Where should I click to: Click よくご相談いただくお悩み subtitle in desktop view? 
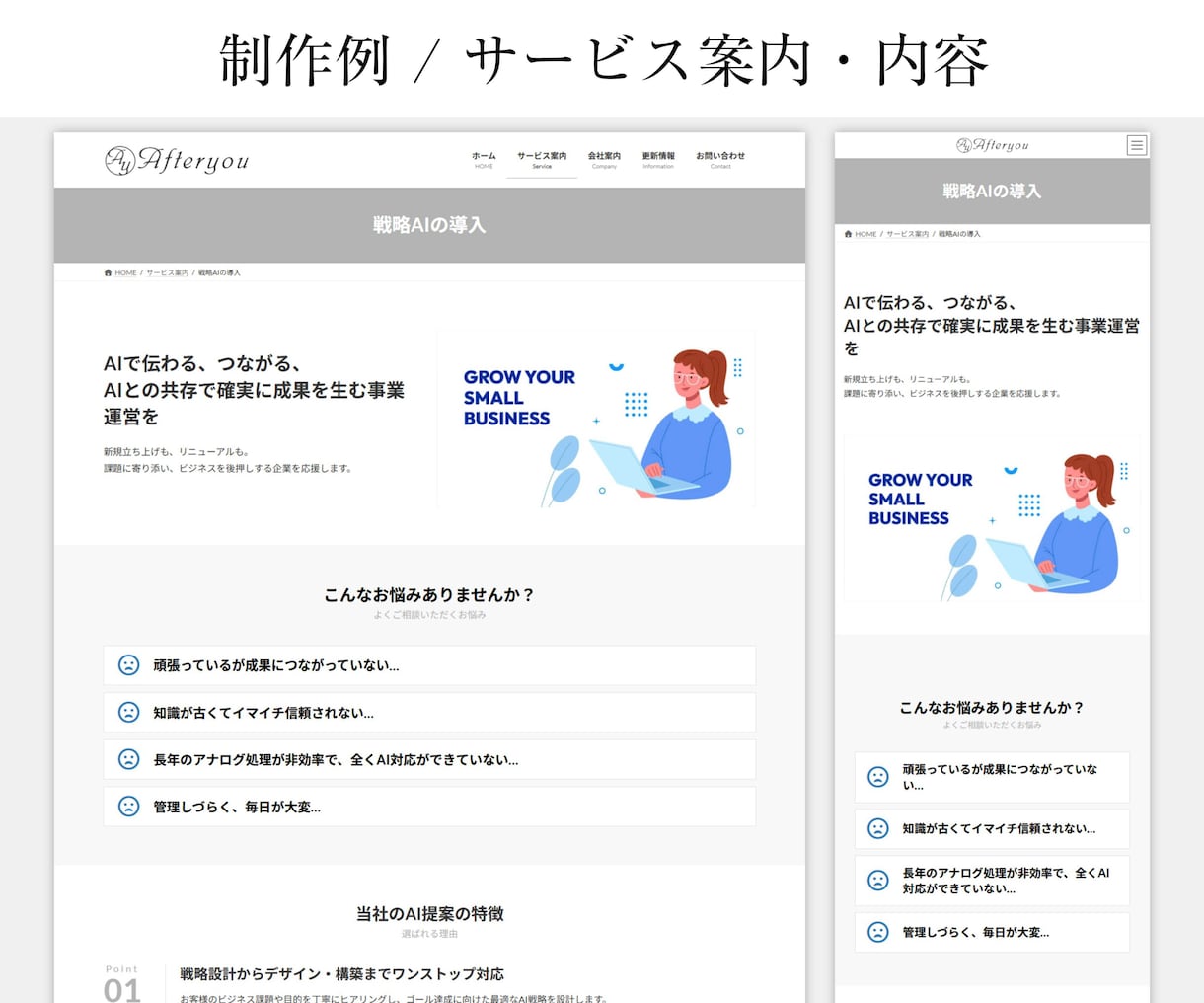429,615
